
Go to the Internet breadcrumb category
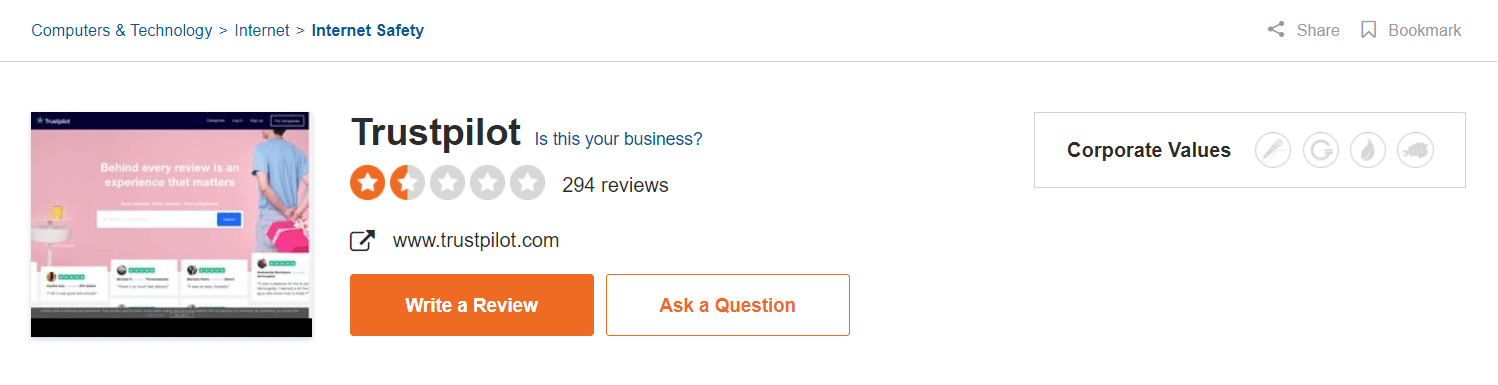263,30
